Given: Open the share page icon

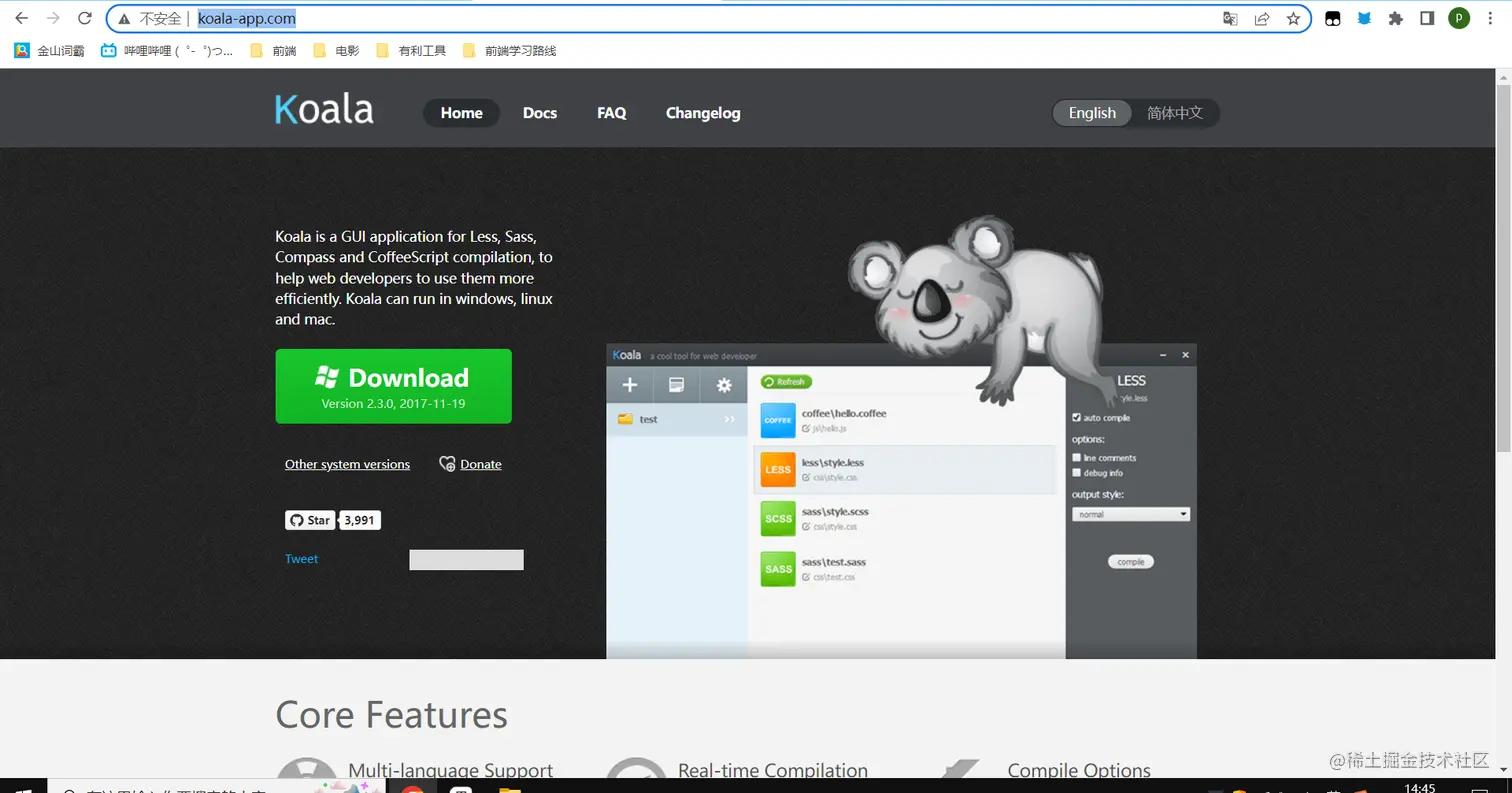Looking at the screenshot, I should tap(1262, 18).
